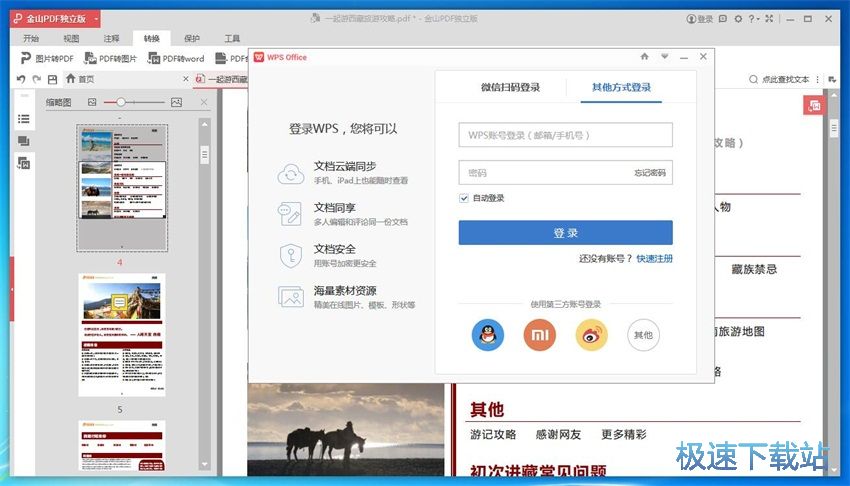Viewport: 850px width, 486px height.
Task: Click the large thumbnail size icon
Action: [176, 102]
